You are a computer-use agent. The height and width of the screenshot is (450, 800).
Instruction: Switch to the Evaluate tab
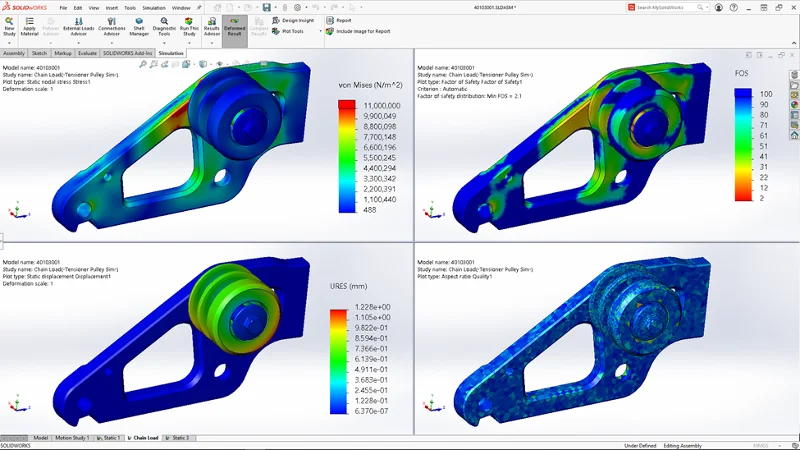[88, 53]
